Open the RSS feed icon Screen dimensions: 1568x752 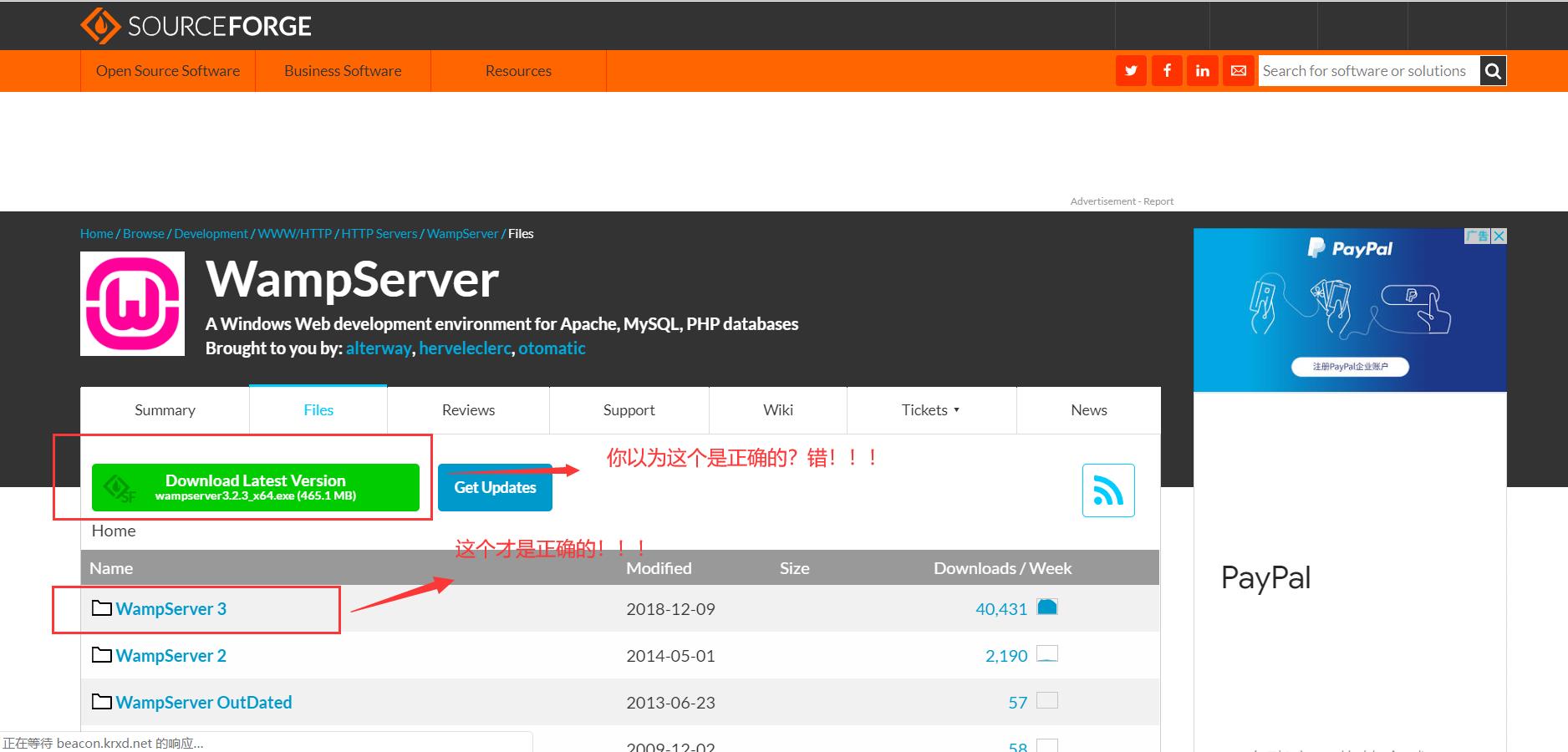click(1108, 490)
